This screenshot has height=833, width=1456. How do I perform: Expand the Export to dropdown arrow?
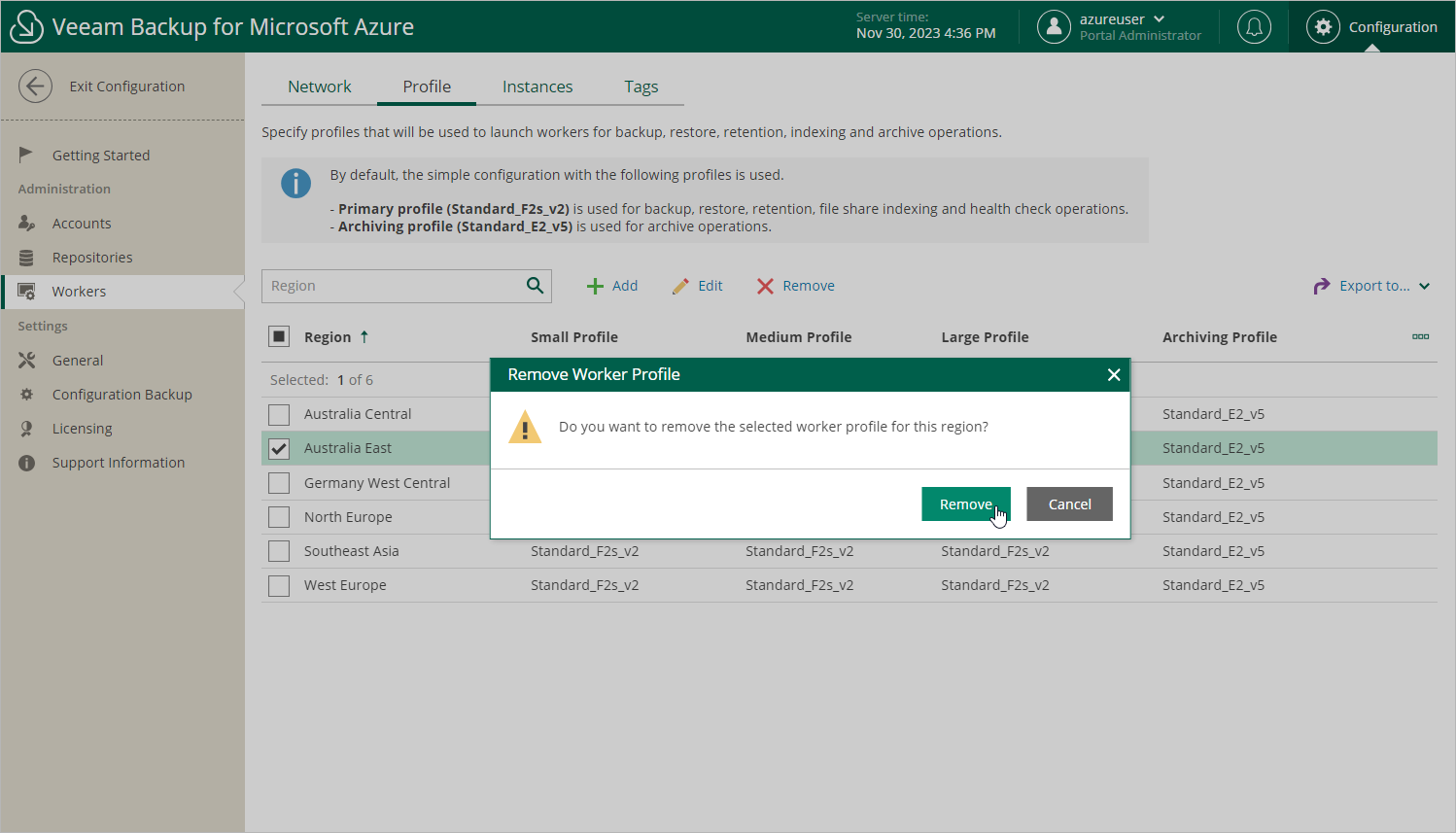coord(1424,286)
